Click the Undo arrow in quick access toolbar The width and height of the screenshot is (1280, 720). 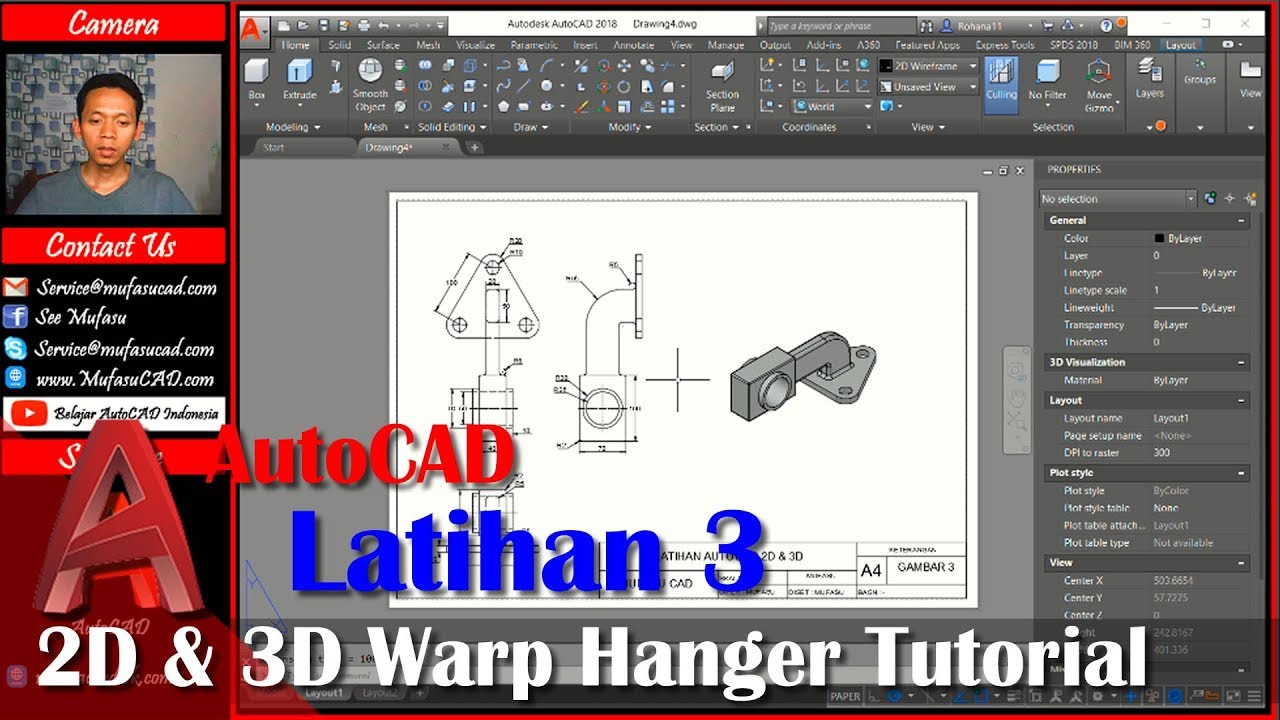[x=384, y=25]
